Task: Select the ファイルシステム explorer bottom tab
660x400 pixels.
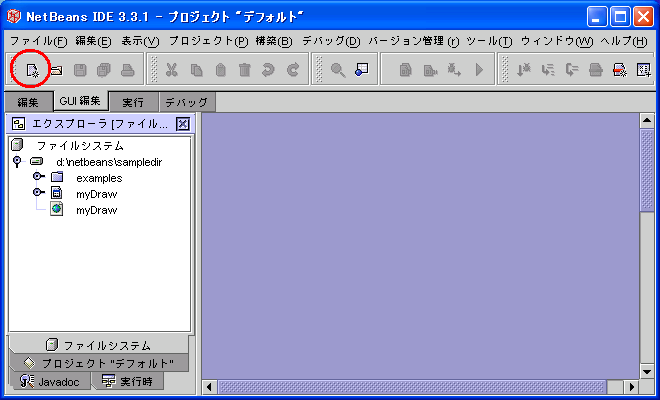Action: click(98, 345)
